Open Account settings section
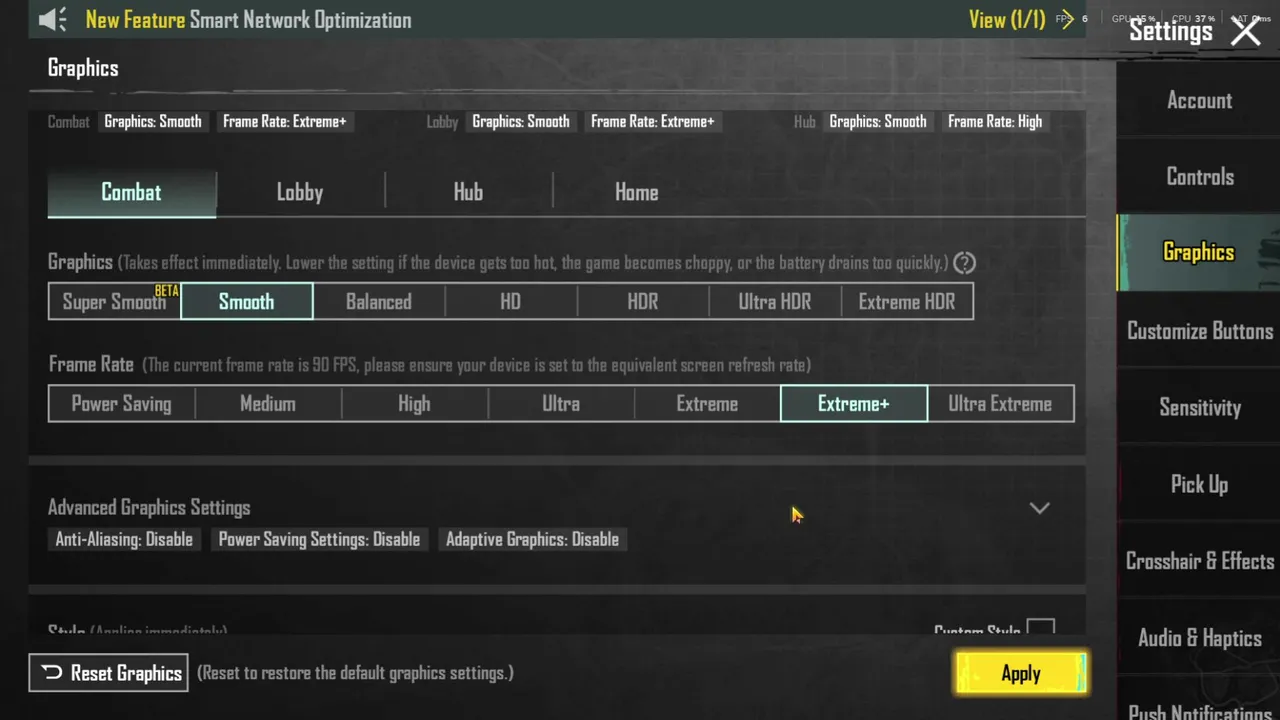The height and width of the screenshot is (720, 1280). pyautogui.click(x=1199, y=100)
